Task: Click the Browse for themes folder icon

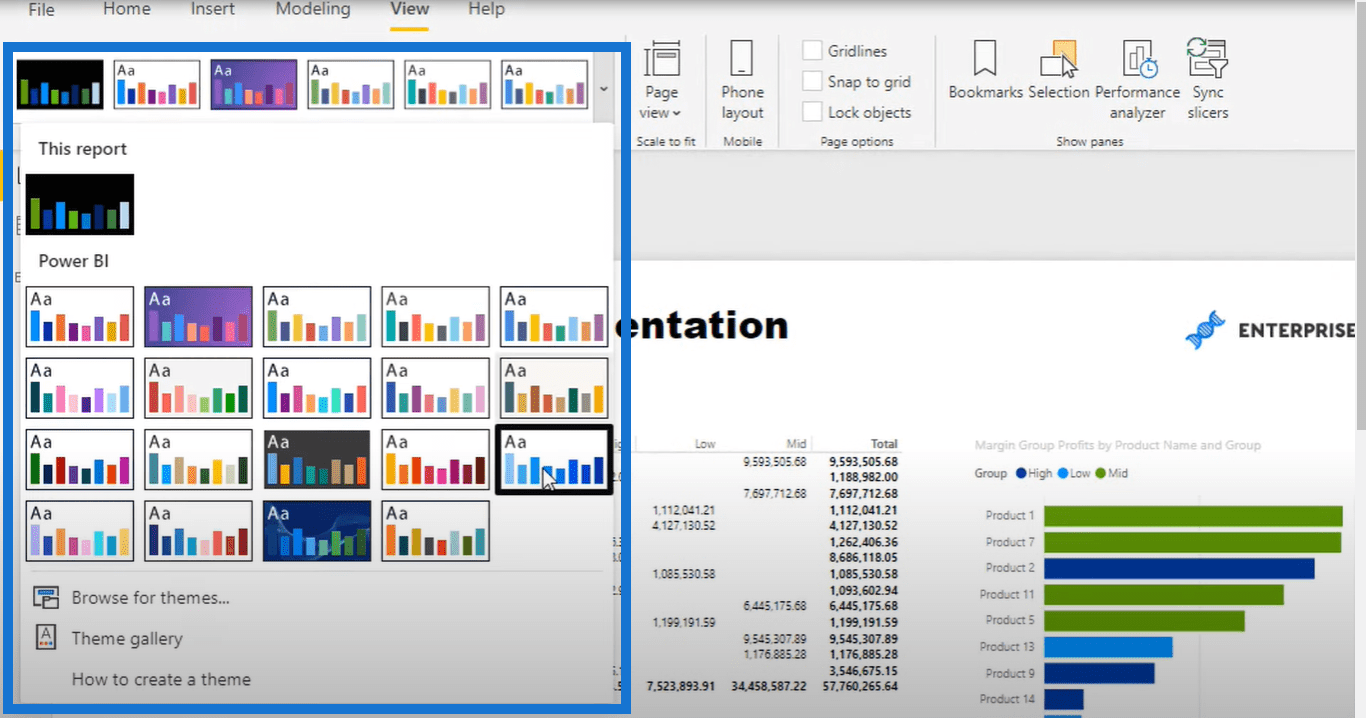Action: (46, 598)
